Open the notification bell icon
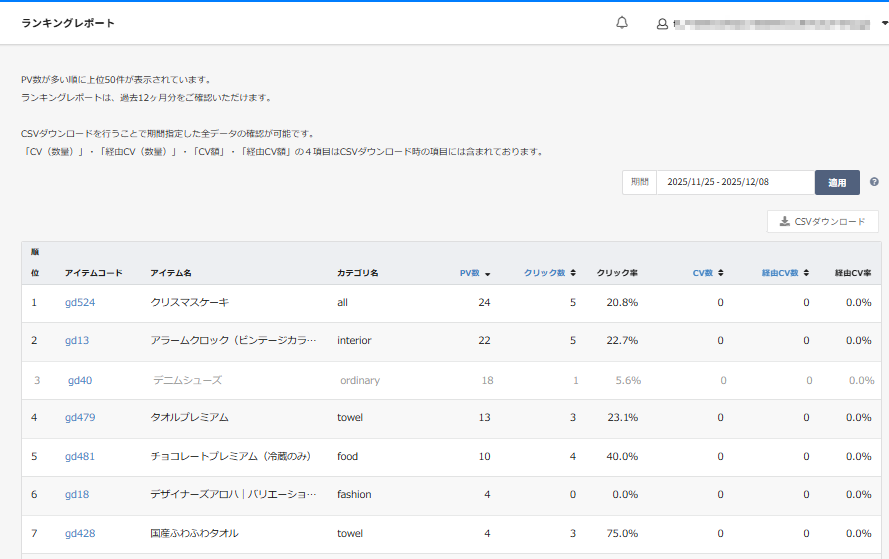Viewport: 889px width, 559px height. click(x=622, y=23)
